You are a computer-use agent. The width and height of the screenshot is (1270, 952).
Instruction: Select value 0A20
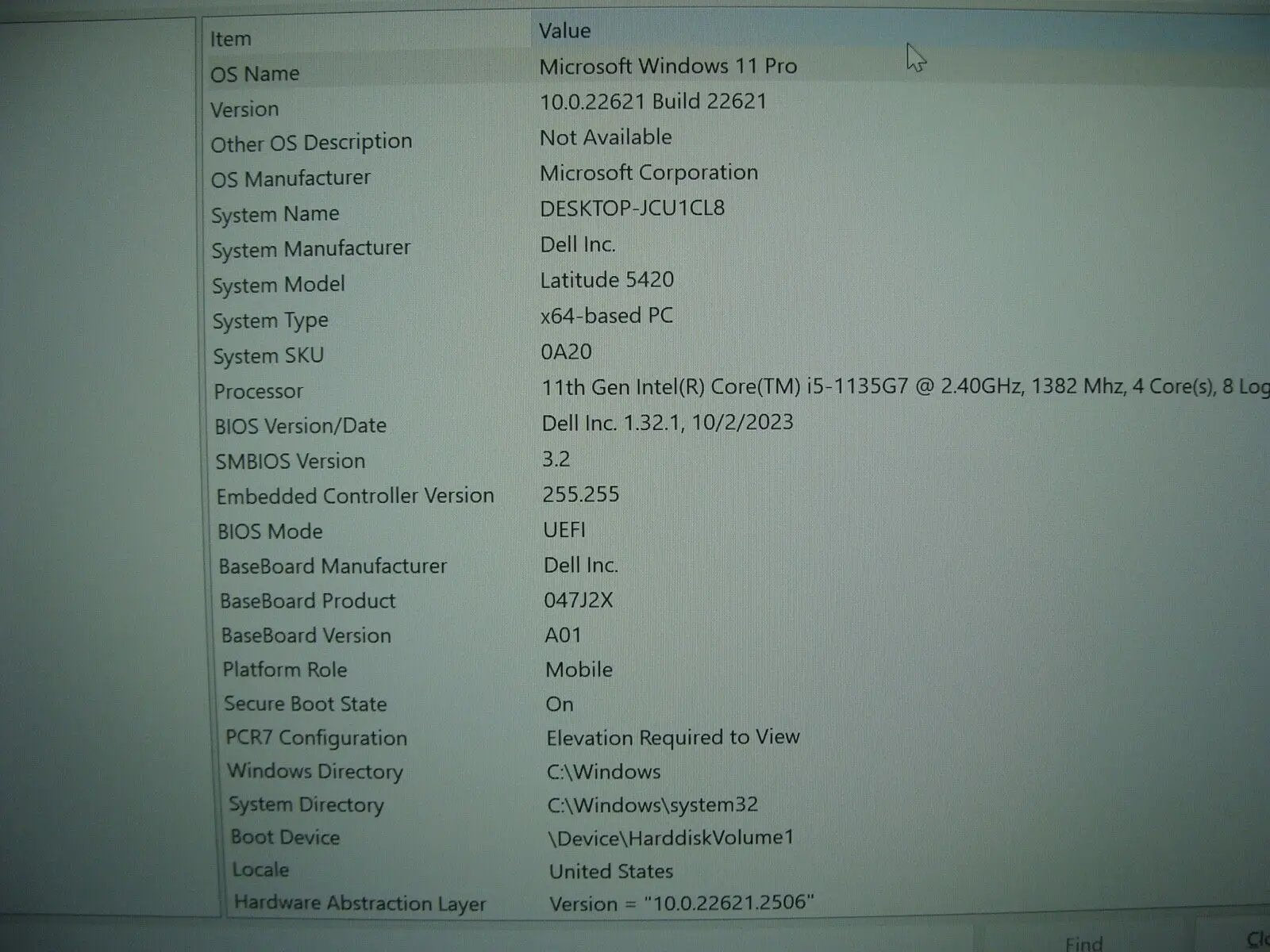tap(566, 351)
